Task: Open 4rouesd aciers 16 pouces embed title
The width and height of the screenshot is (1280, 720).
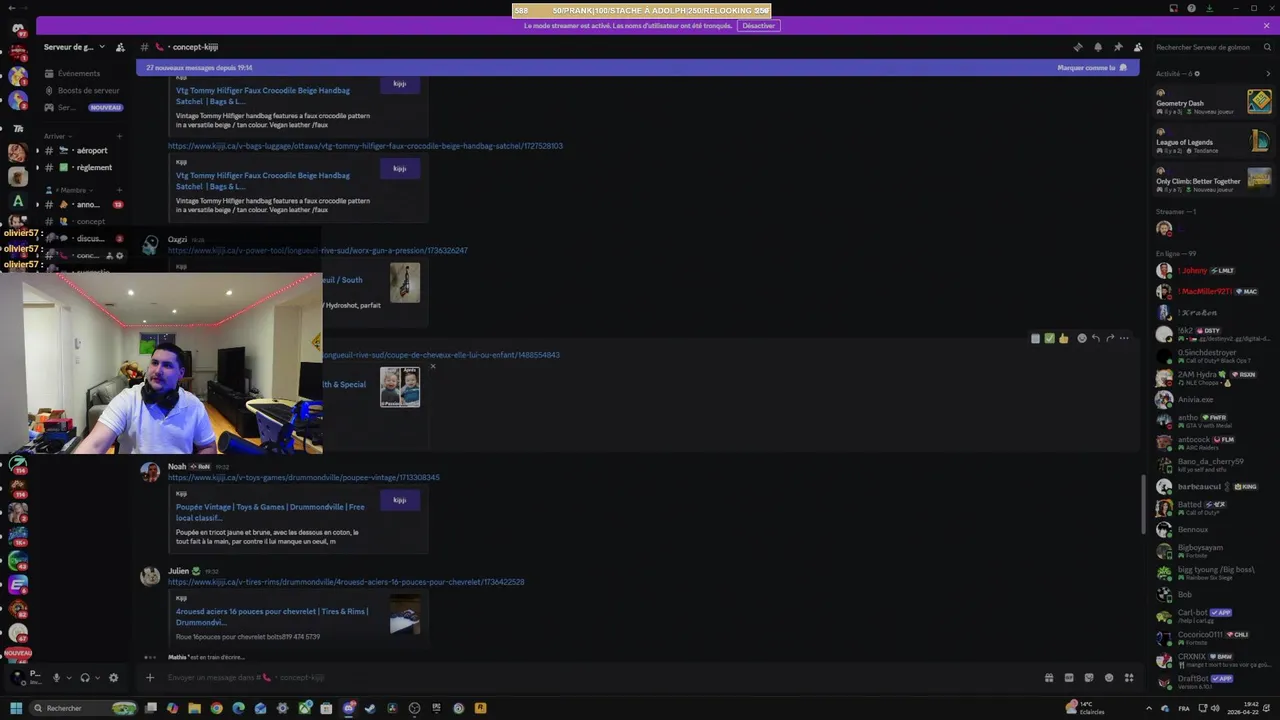Action: click(x=272, y=616)
